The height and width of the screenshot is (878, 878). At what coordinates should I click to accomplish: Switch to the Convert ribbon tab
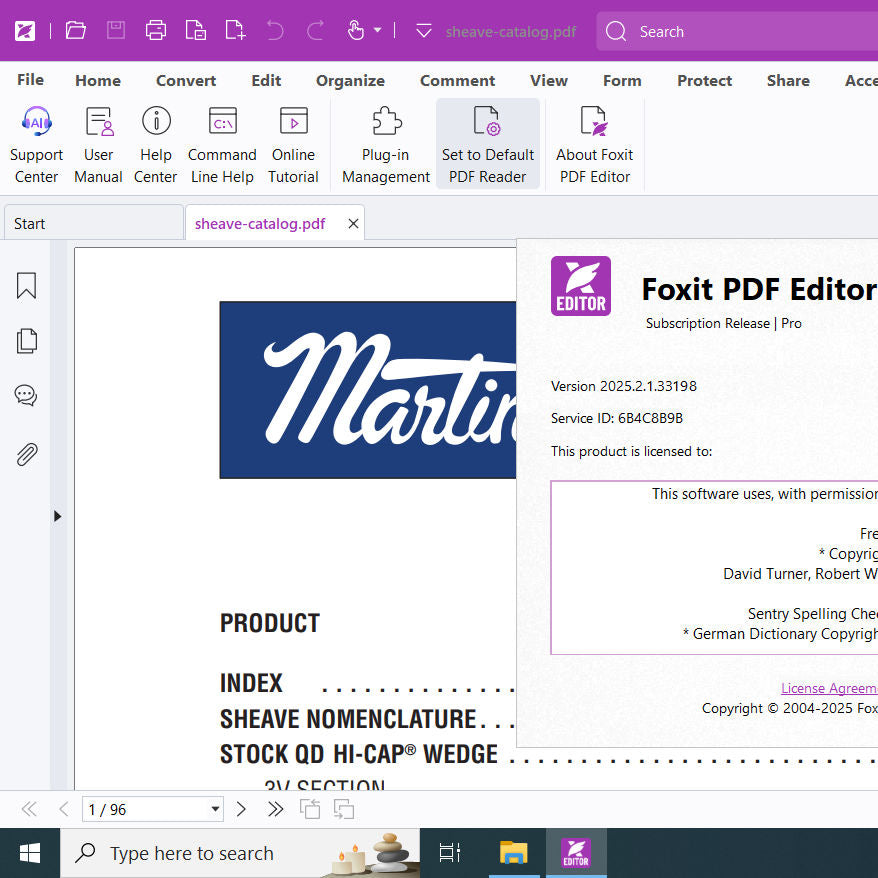tap(186, 81)
